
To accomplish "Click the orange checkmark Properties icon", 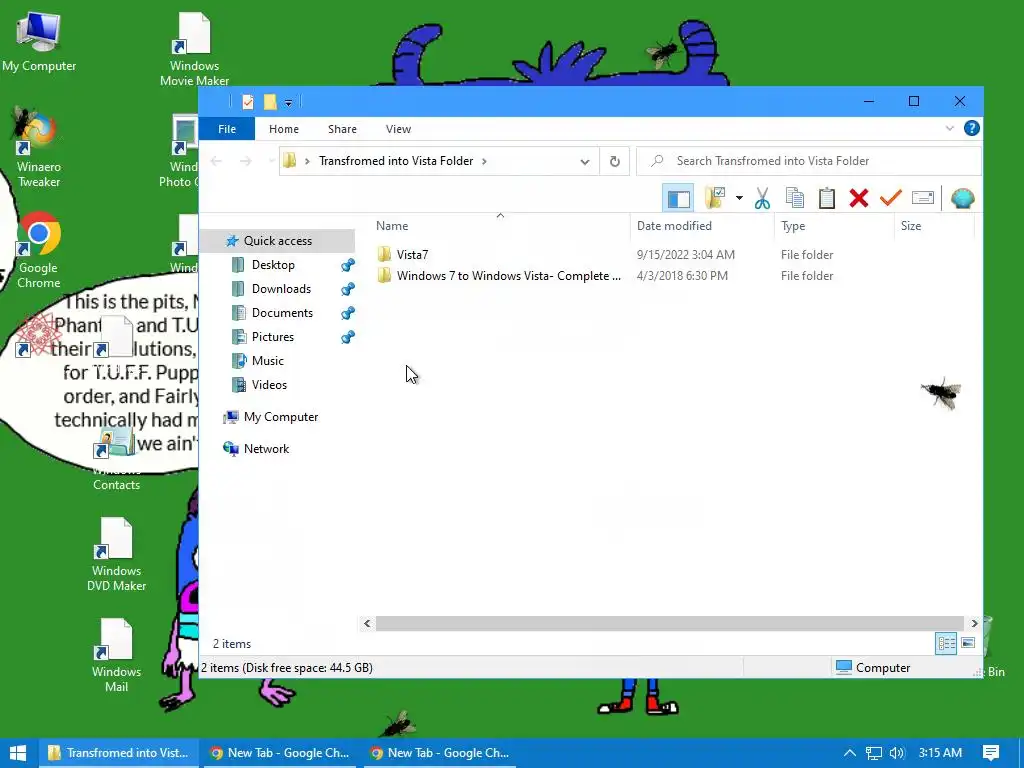I will tap(891, 197).
